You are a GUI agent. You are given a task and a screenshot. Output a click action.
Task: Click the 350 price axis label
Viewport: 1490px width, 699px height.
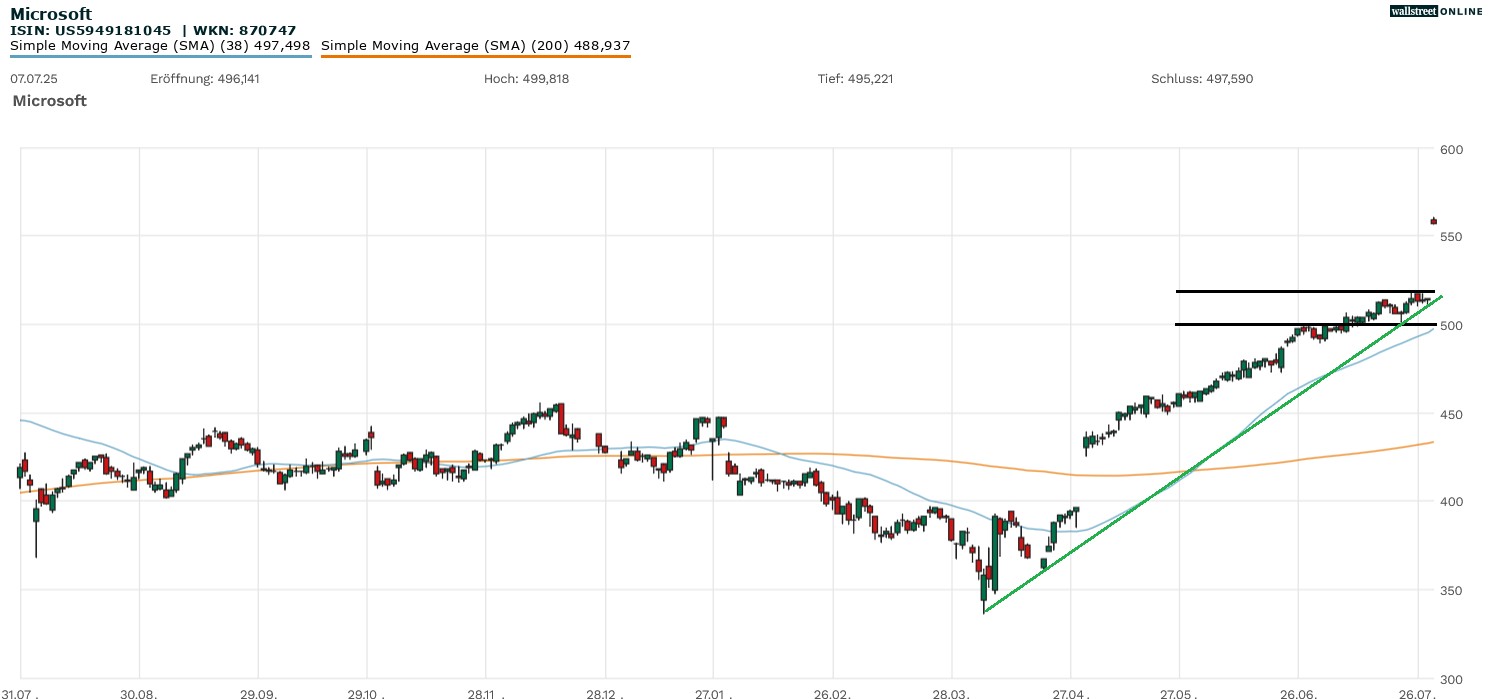(1451, 590)
